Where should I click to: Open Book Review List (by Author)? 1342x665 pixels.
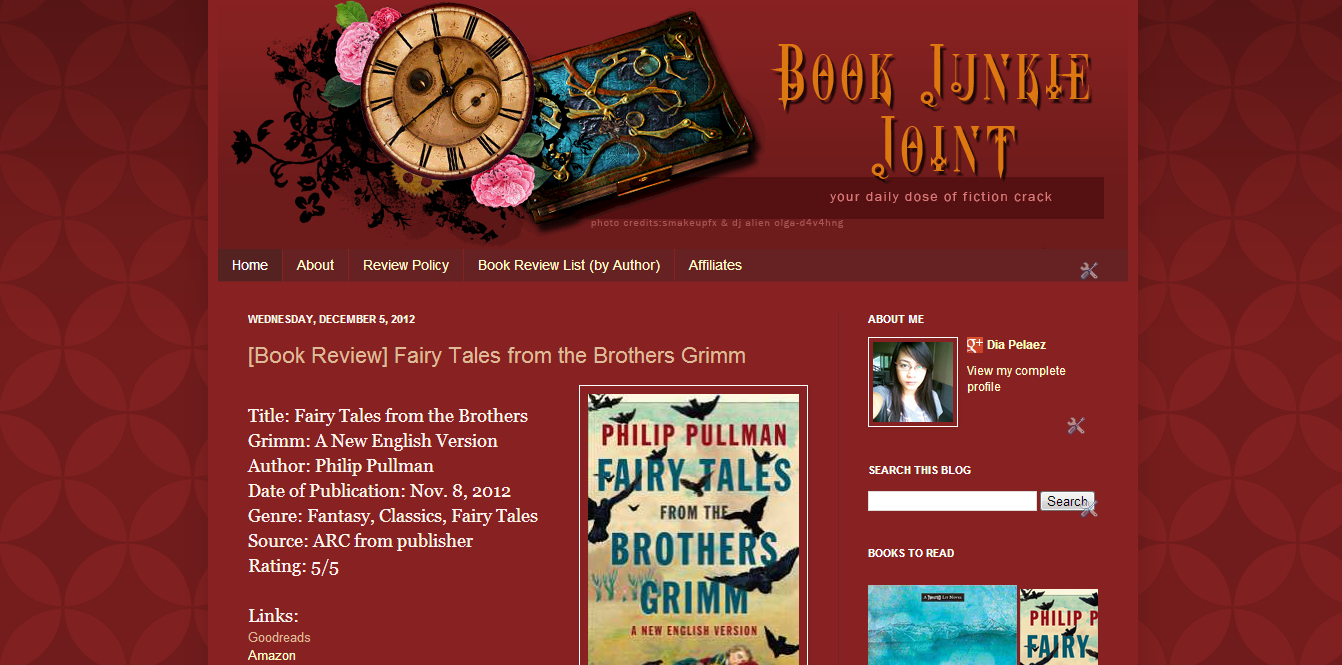[x=569, y=265]
